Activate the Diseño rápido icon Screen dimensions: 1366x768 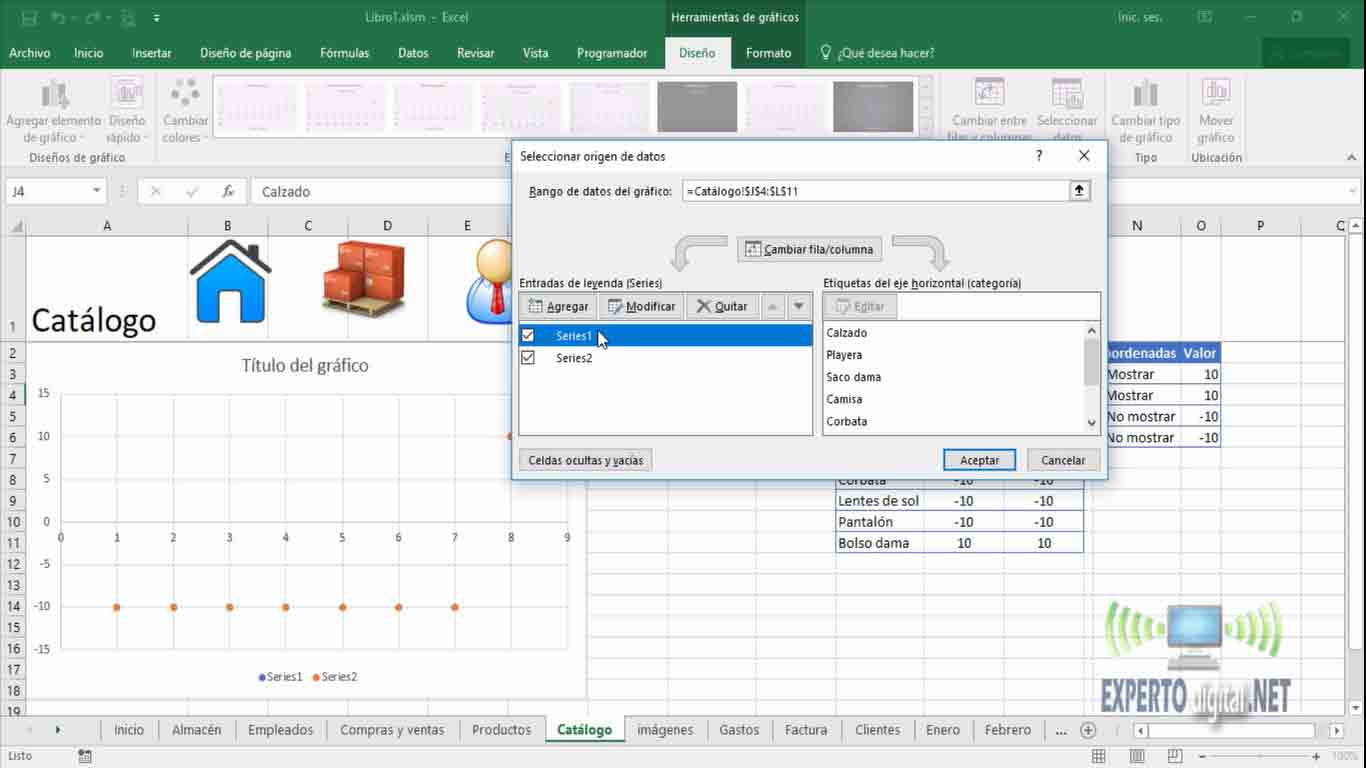(127, 105)
